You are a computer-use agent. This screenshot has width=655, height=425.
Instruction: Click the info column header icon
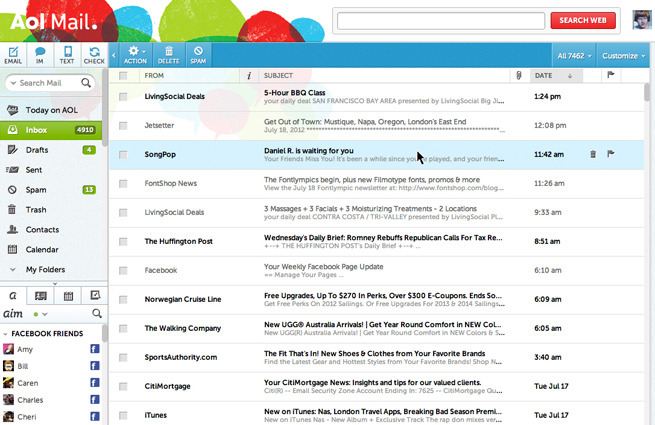pos(249,76)
